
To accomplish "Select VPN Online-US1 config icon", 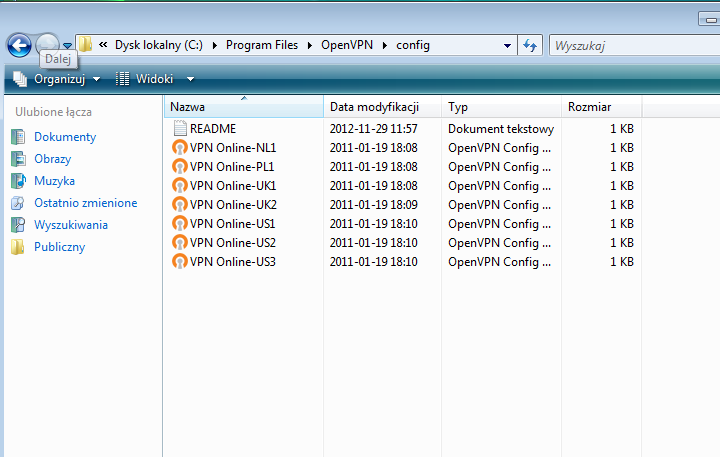I will [x=180, y=224].
